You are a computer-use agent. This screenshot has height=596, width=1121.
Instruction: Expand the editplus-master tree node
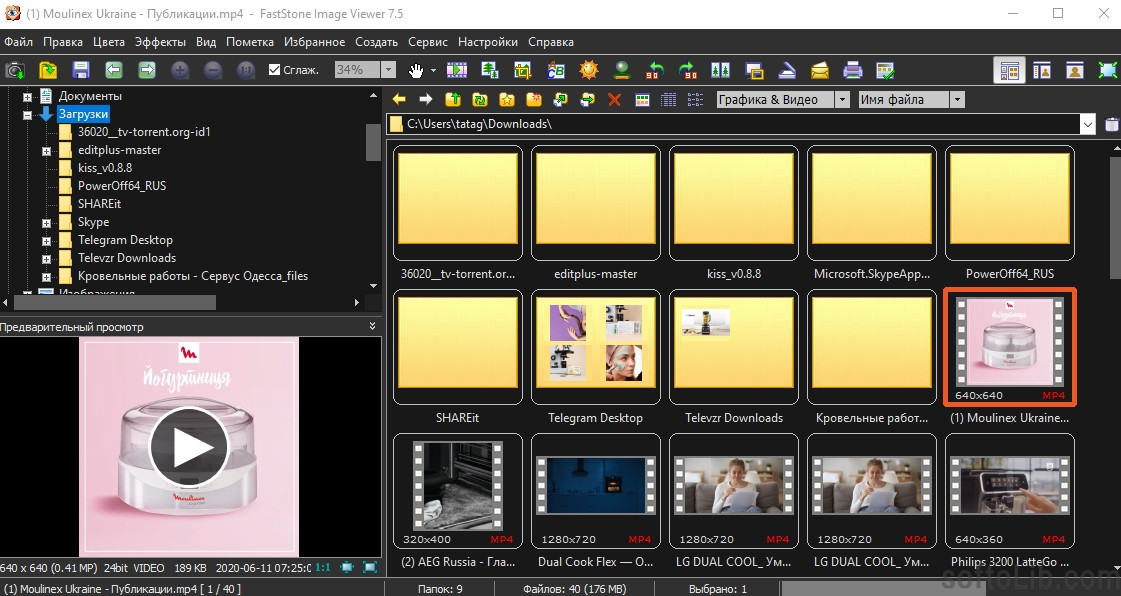click(46, 151)
